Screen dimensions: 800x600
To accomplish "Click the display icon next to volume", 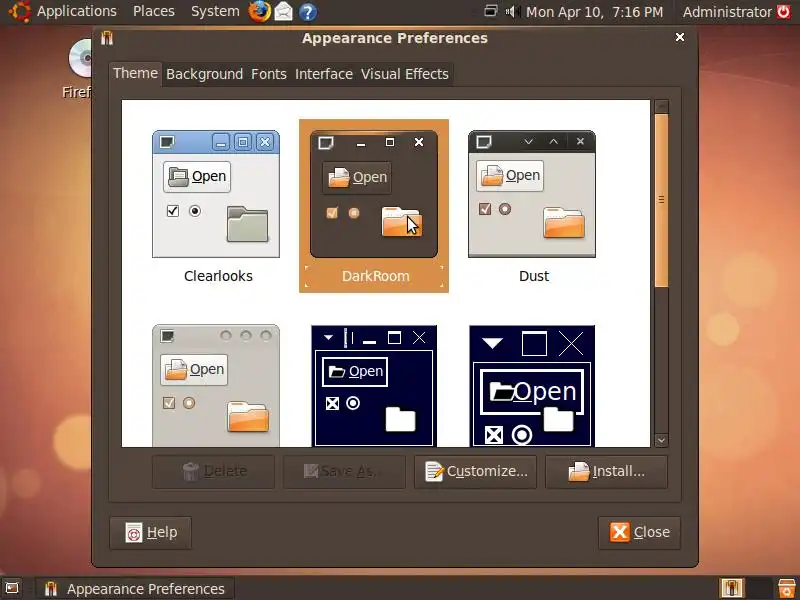I will 490,11.
